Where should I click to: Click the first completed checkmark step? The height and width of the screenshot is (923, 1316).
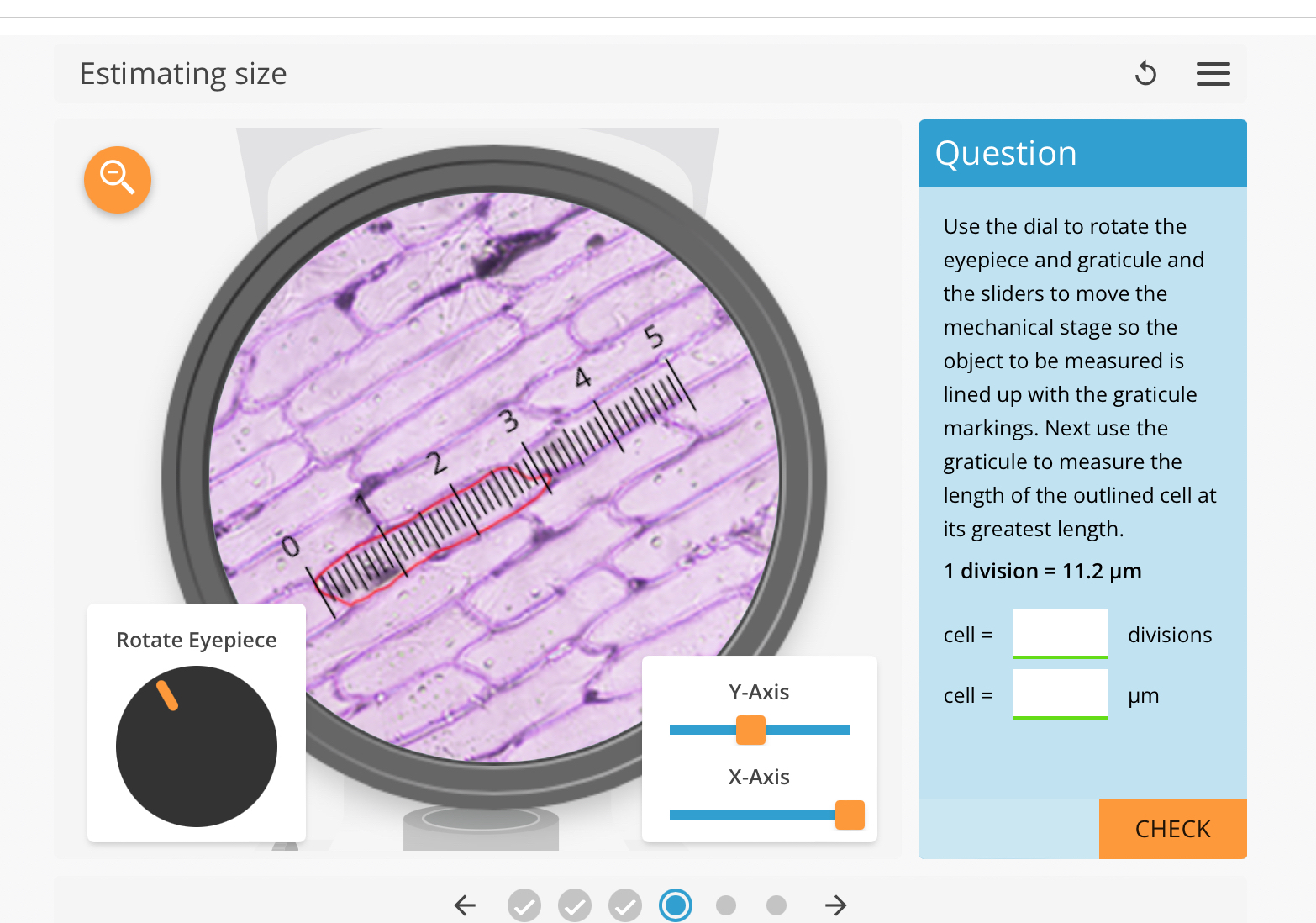pos(524,905)
